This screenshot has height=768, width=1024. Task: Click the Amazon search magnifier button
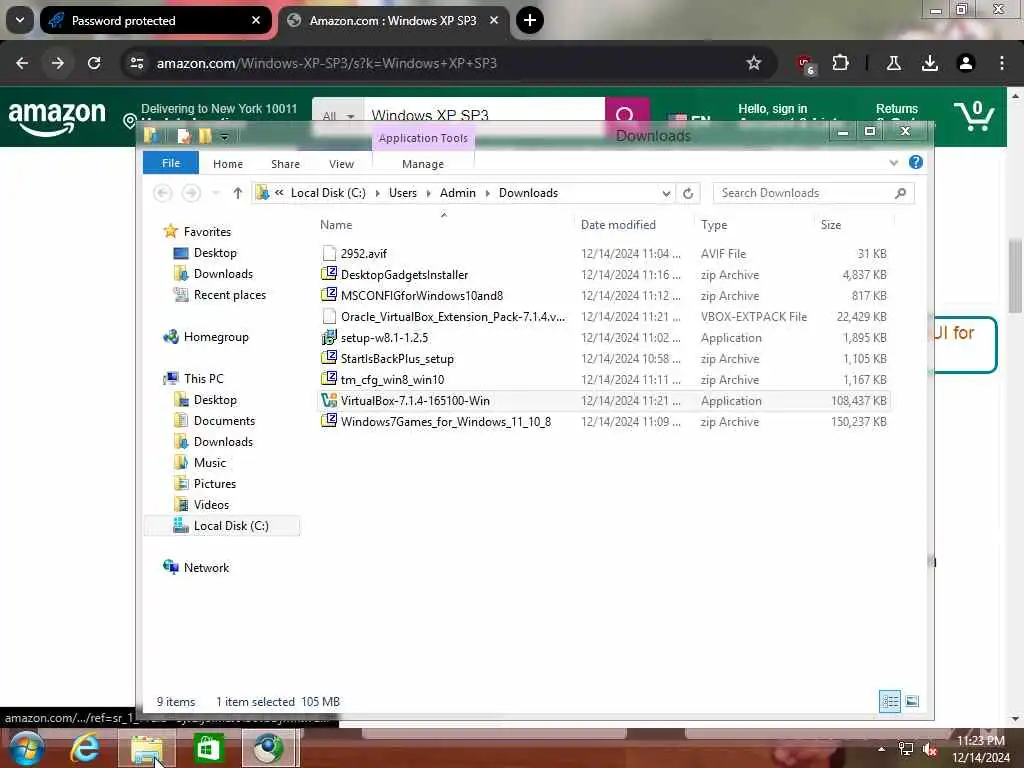[626, 115]
